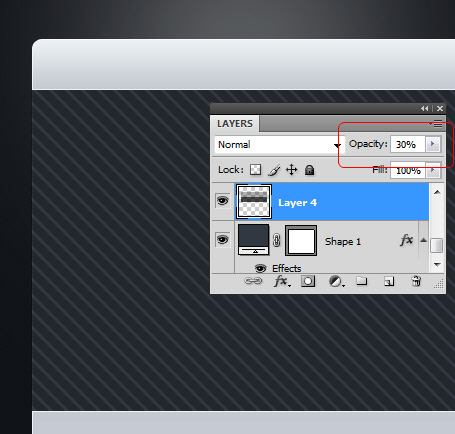Viewport: 455px width, 434px height.
Task: Open the Fill slider arrow
Action: click(433, 170)
